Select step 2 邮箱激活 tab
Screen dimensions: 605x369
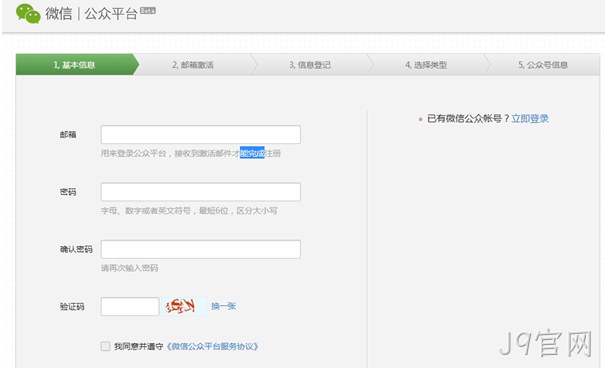pos(193,64)
